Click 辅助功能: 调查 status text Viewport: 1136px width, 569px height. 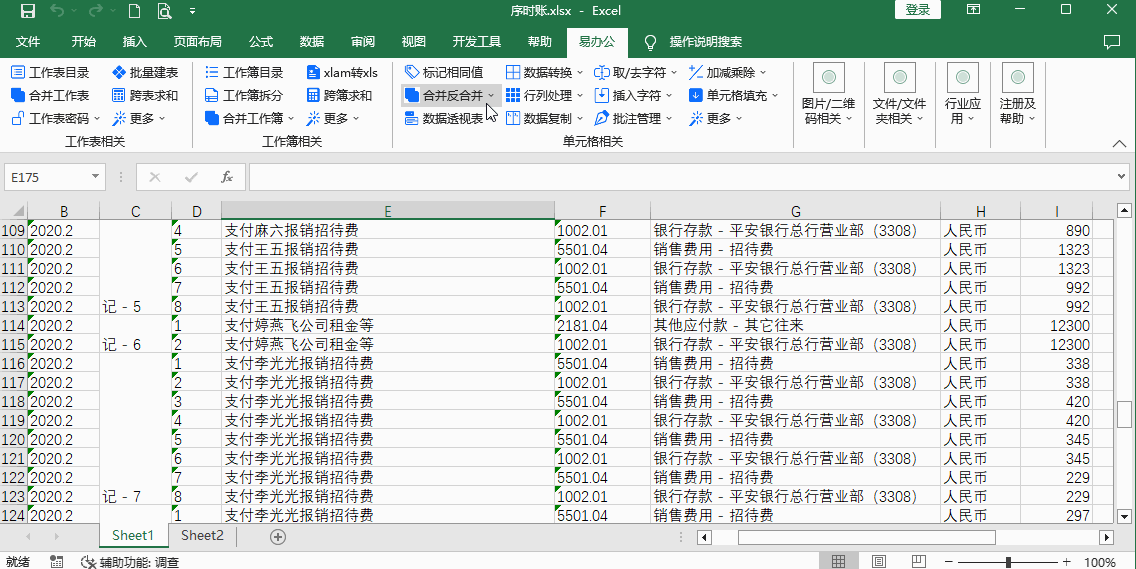(139, 562)
